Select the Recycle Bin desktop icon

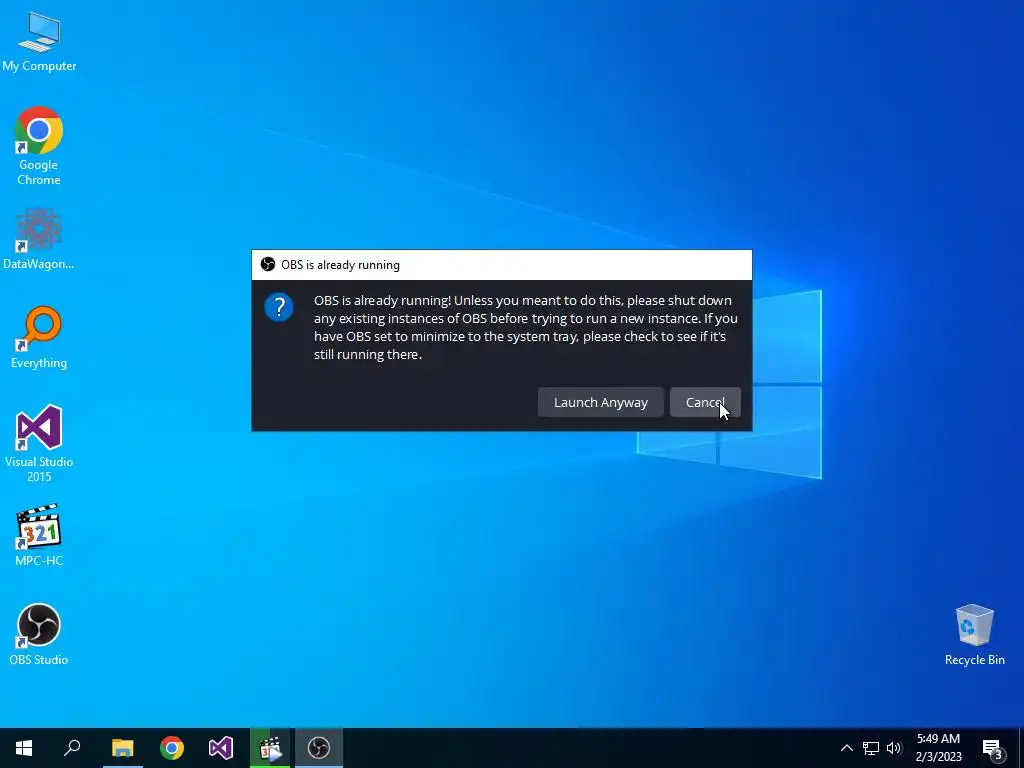click(974, 634)
